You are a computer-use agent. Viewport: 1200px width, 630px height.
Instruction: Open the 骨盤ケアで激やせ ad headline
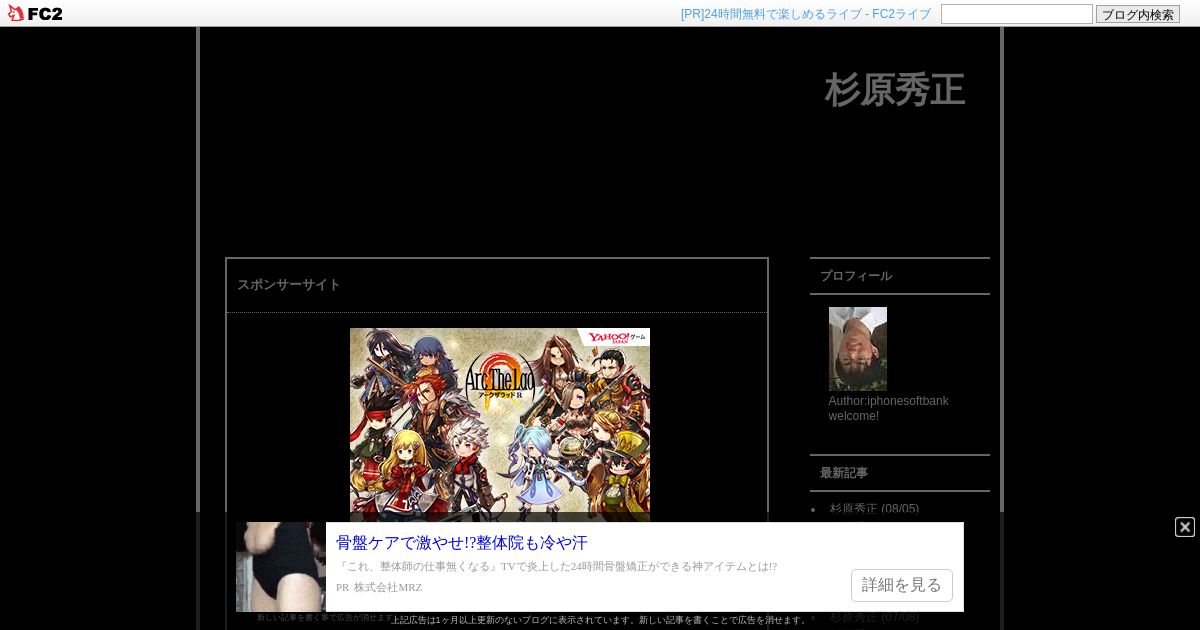[x=462, y=543]
